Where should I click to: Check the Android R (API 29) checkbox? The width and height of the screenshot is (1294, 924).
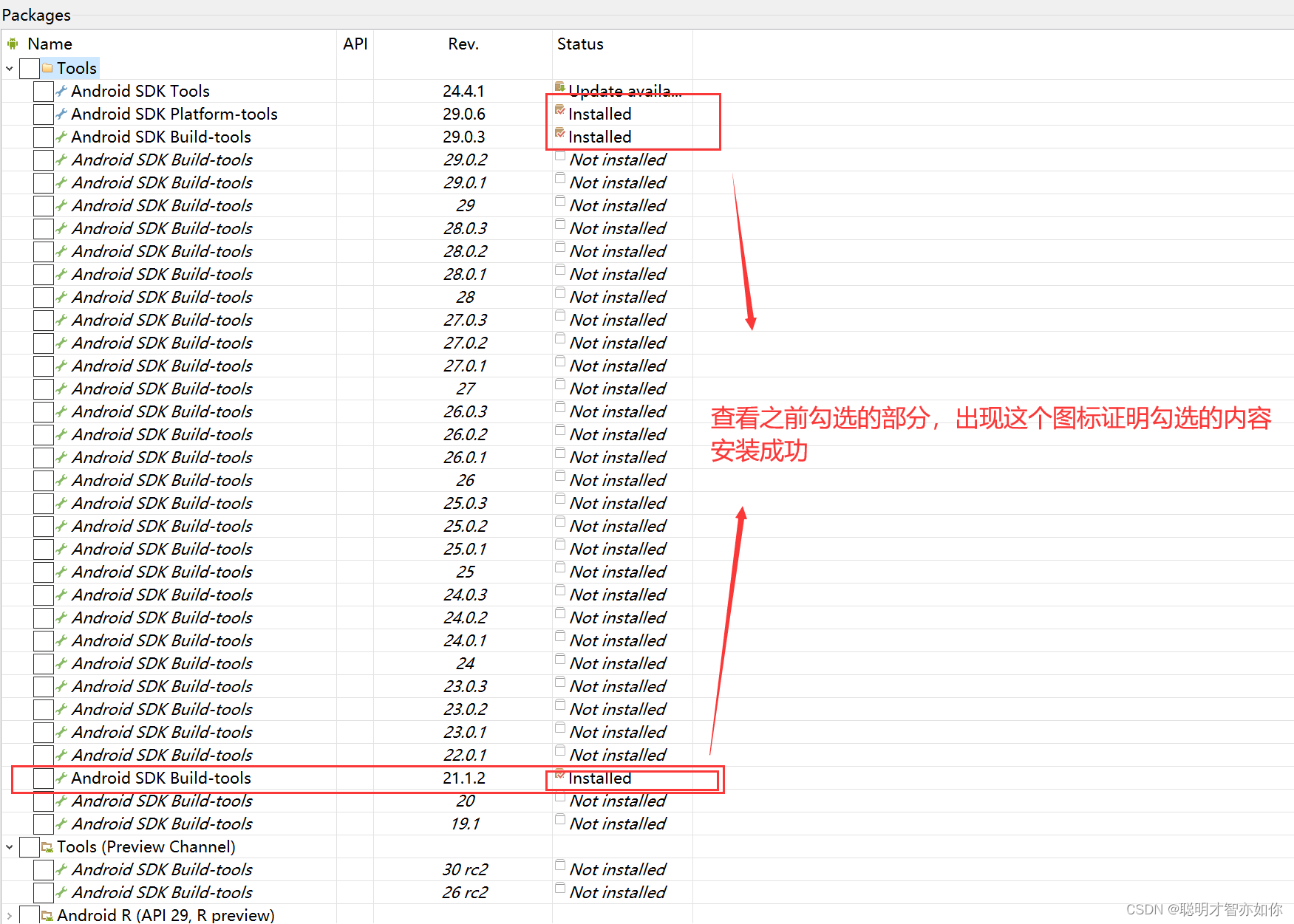tap(30, 915)
